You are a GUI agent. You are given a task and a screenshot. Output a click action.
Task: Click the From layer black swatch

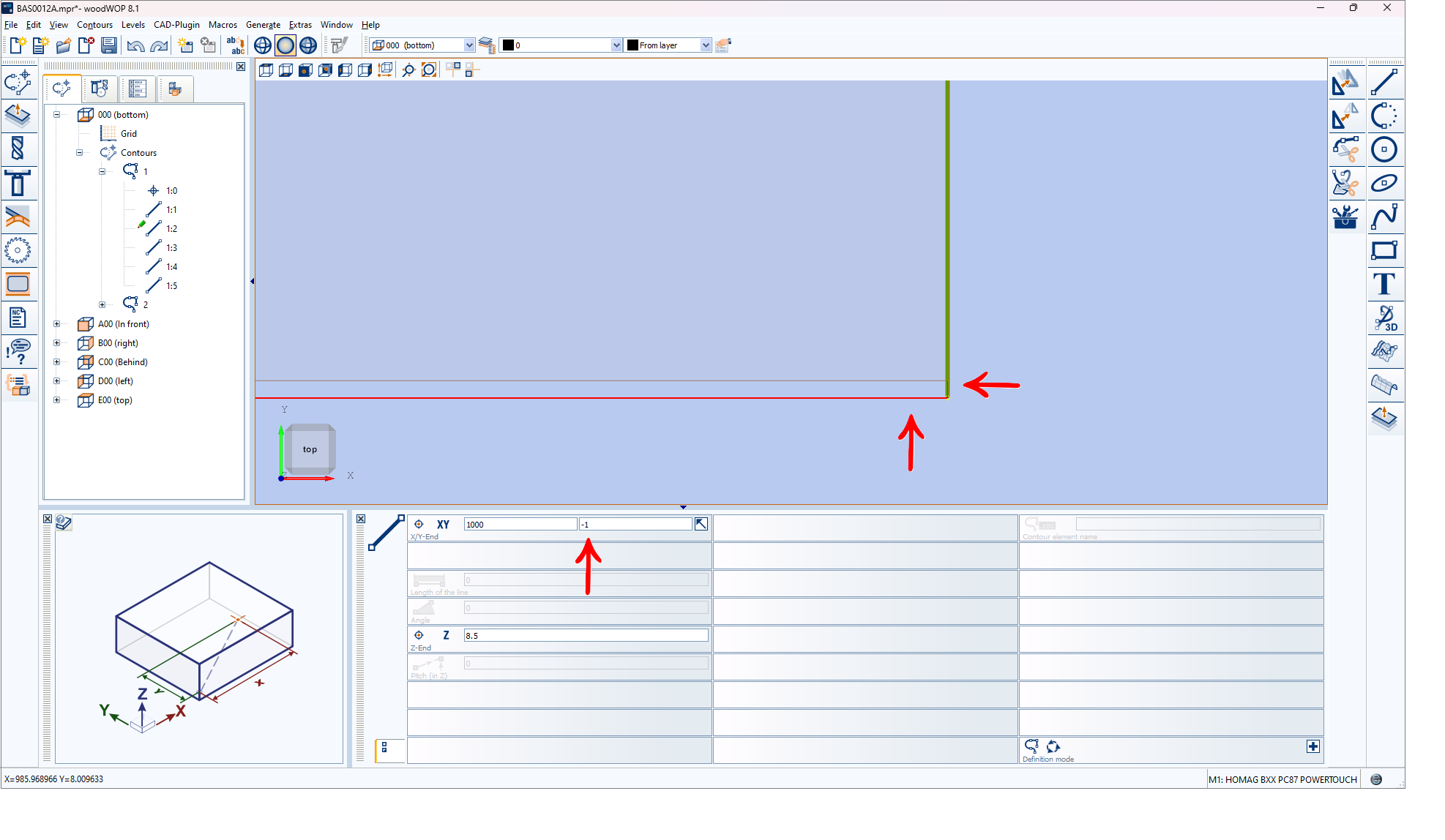point(632,45)
